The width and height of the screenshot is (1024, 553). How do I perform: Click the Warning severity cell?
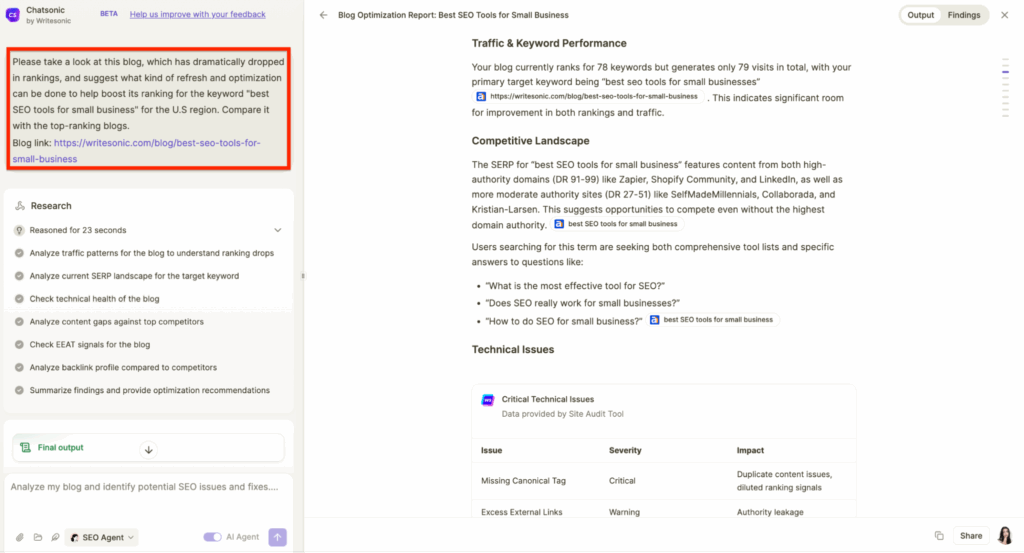624,512
